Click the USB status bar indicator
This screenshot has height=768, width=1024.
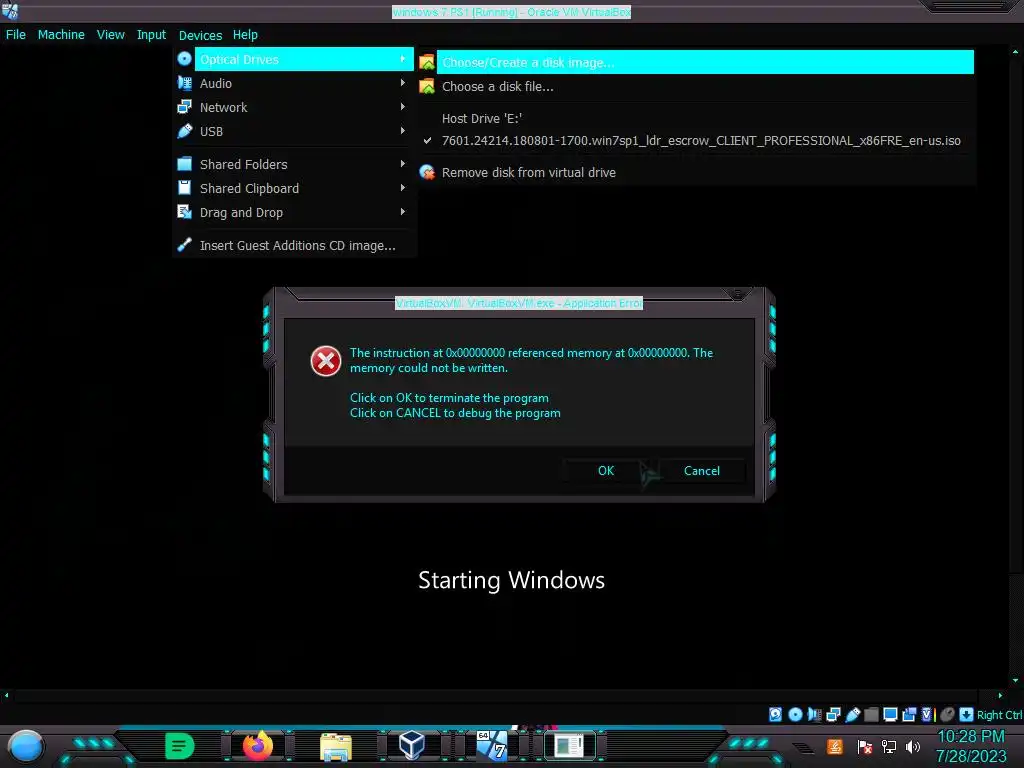(x=852, y=714)
